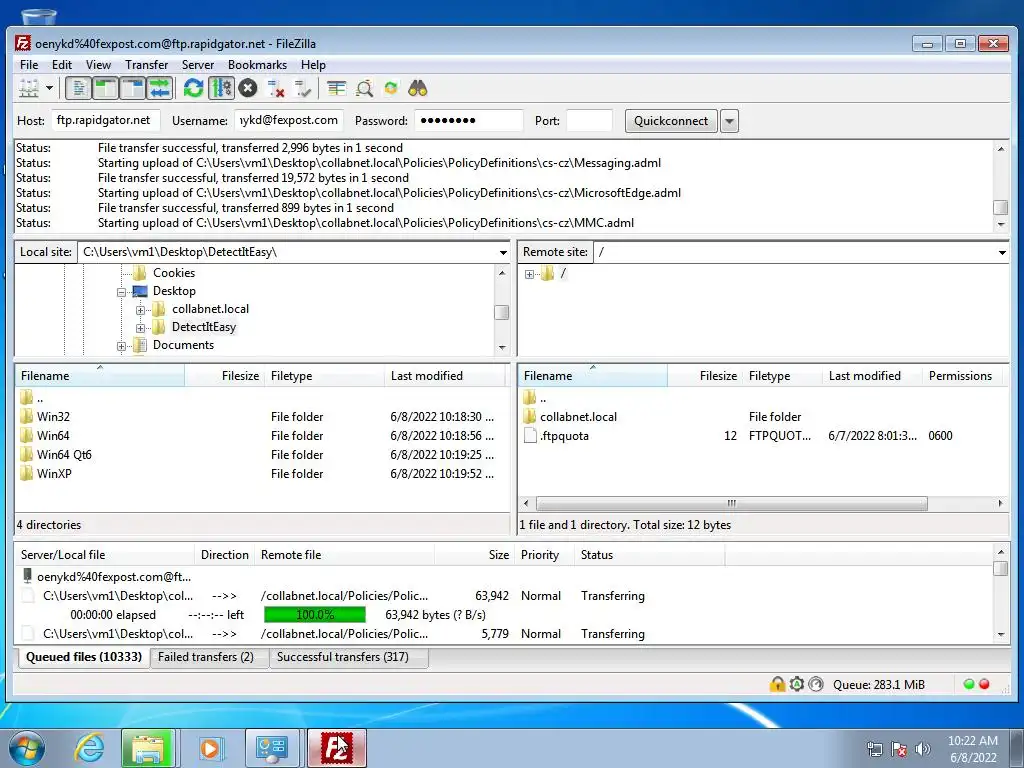Click remote list horizontal scrollbar
The height and width of the screenshot is (768, 1024).
[x=731, y=504]
